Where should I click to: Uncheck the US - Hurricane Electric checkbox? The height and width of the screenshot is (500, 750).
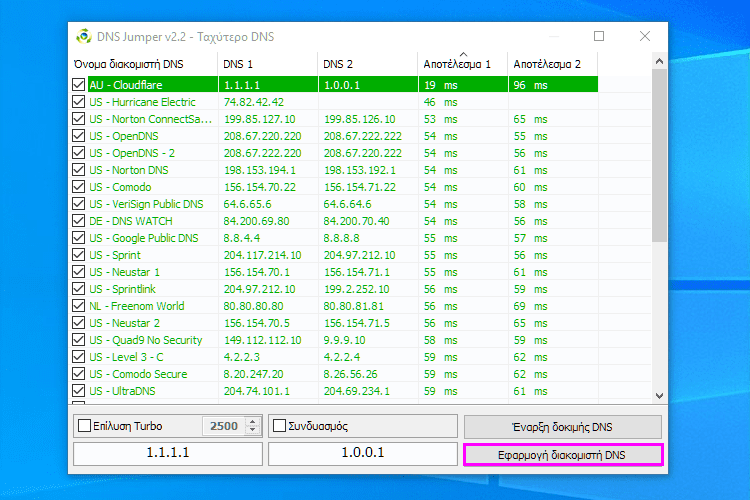tap(78, 101)
